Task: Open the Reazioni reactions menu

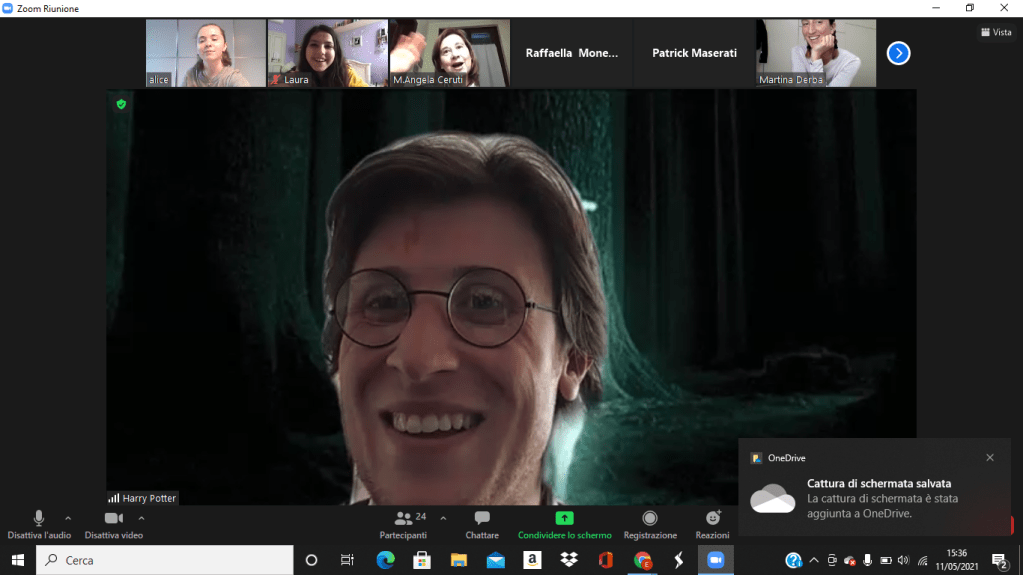Action: click(713, 523)
